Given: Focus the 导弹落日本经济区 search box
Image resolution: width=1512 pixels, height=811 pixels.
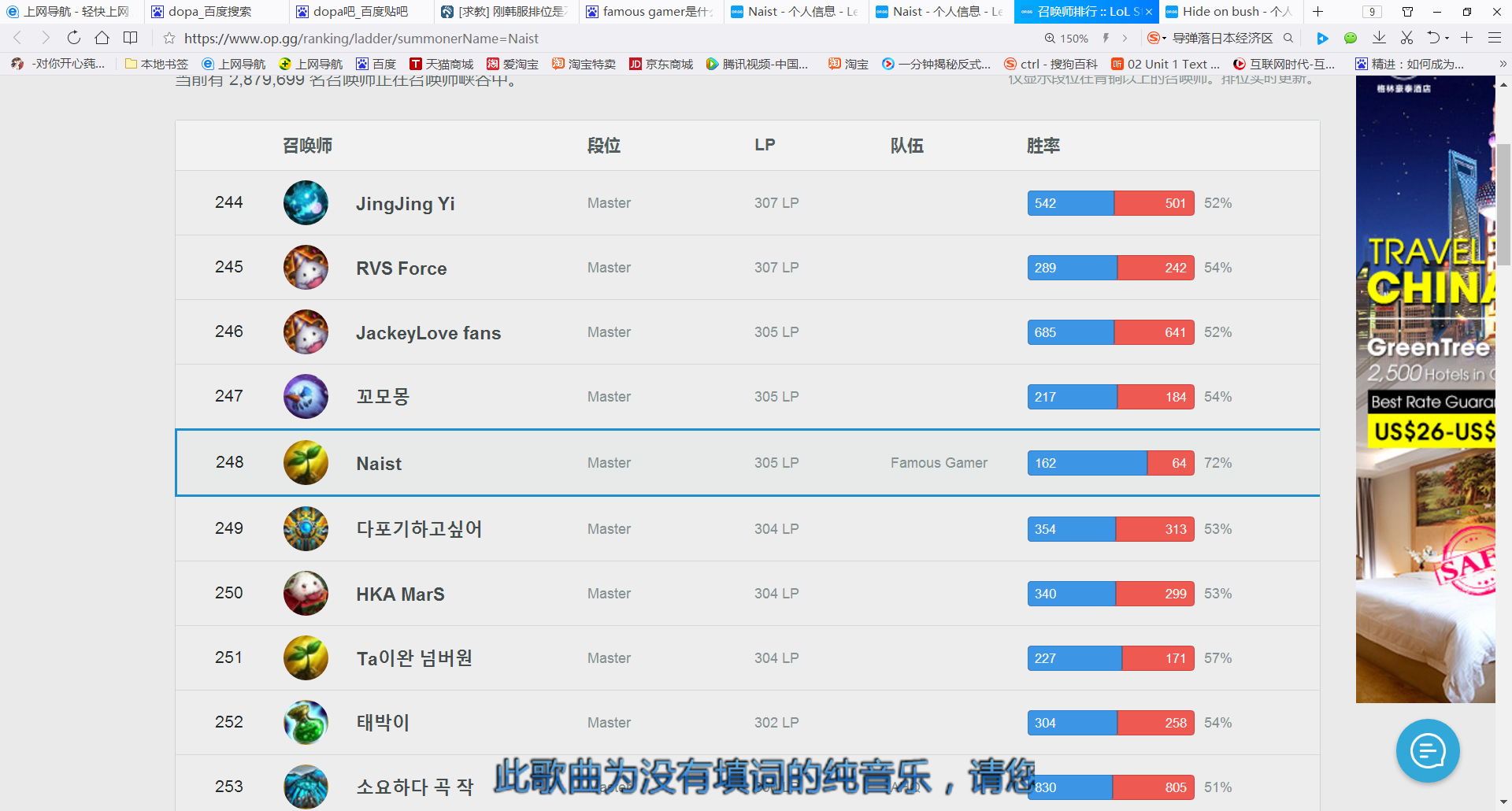Looking at the screenshot, I should point(1222,38).
